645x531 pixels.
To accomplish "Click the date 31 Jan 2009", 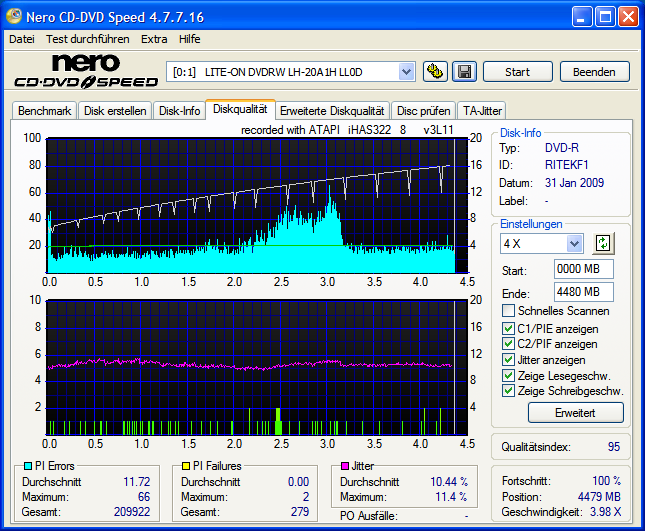I will [x=574, y=183].
